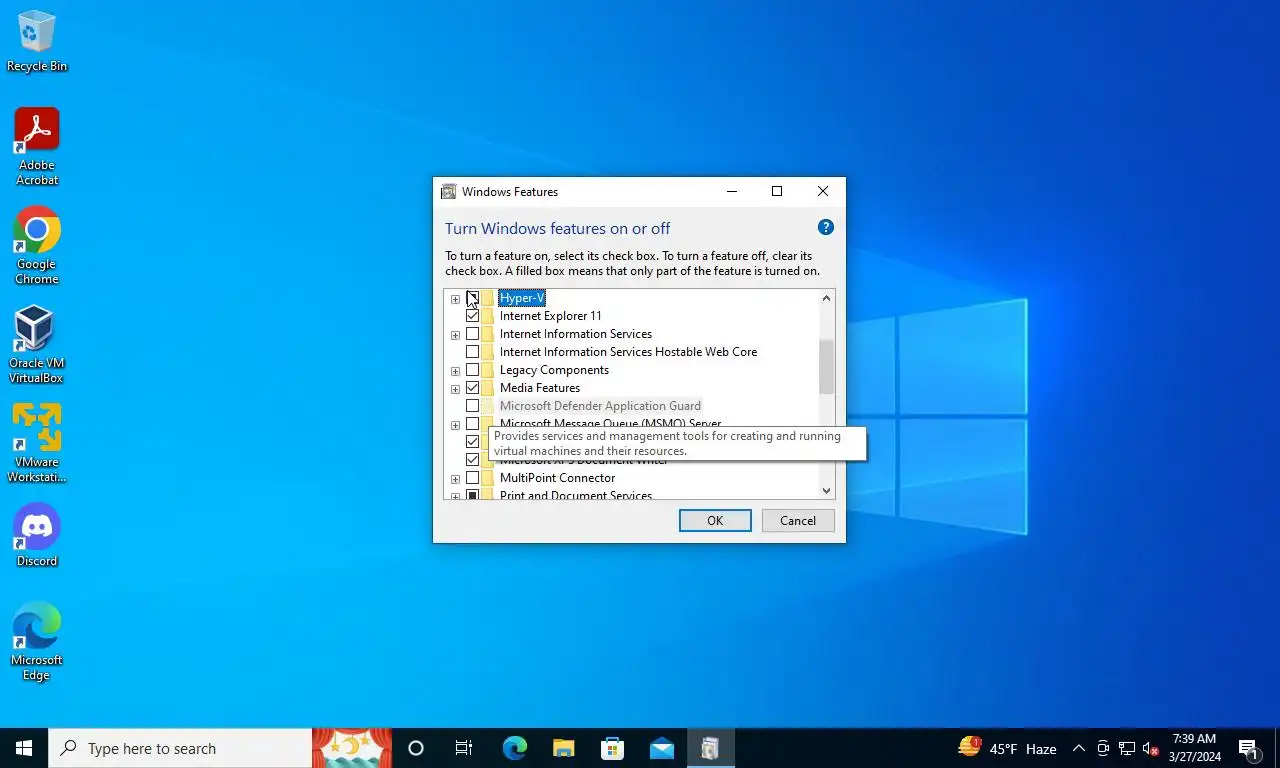
Task: Select the Internet Explorer 11 label
Action: (551, 316)
